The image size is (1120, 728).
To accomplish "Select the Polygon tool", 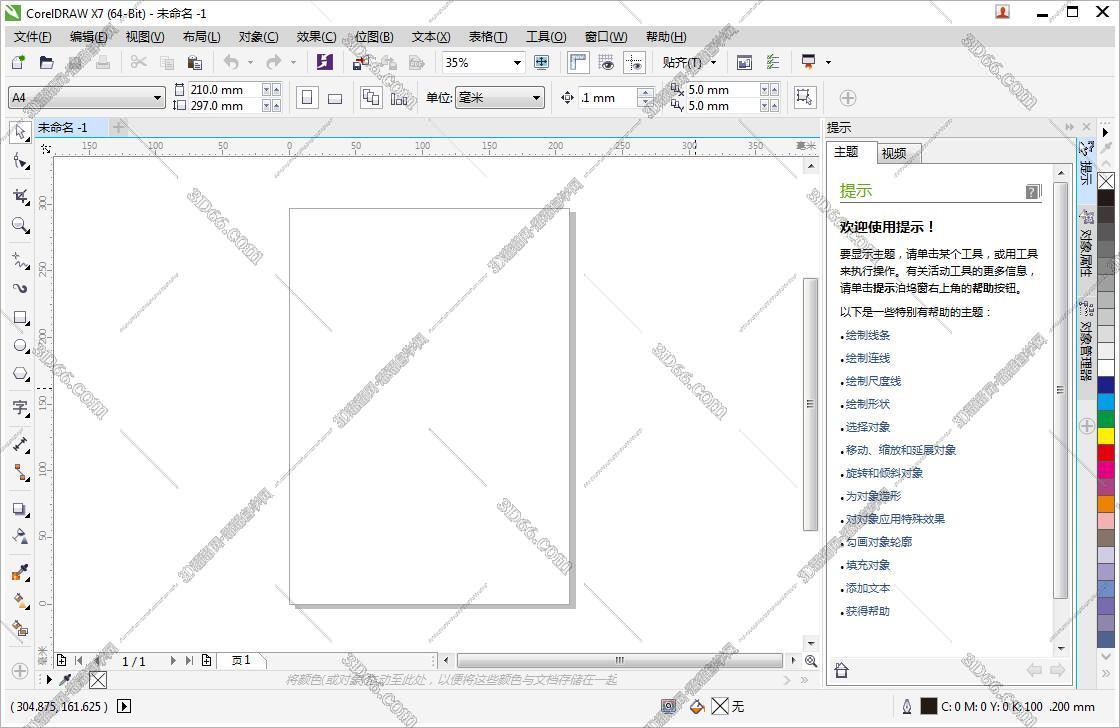I will click(20, 374).
